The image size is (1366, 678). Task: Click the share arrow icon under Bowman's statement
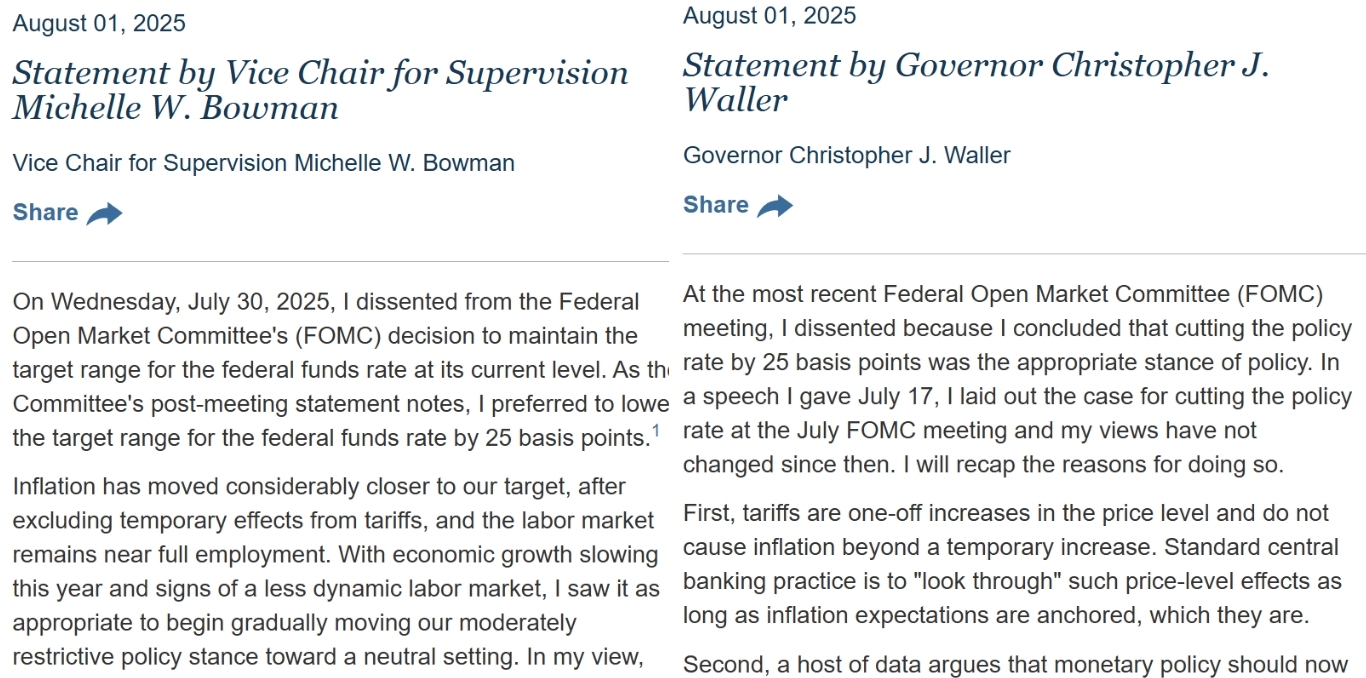point(104,213)
